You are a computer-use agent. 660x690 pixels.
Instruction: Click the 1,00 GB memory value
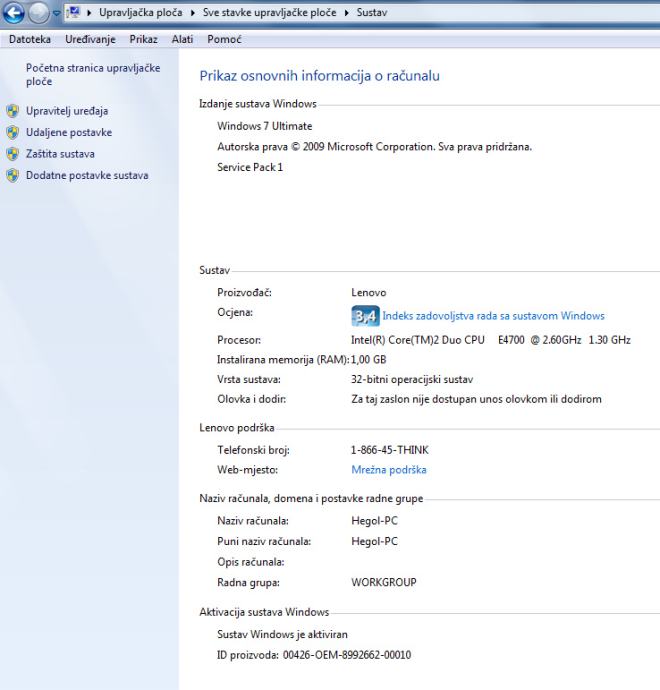(369, 360)
